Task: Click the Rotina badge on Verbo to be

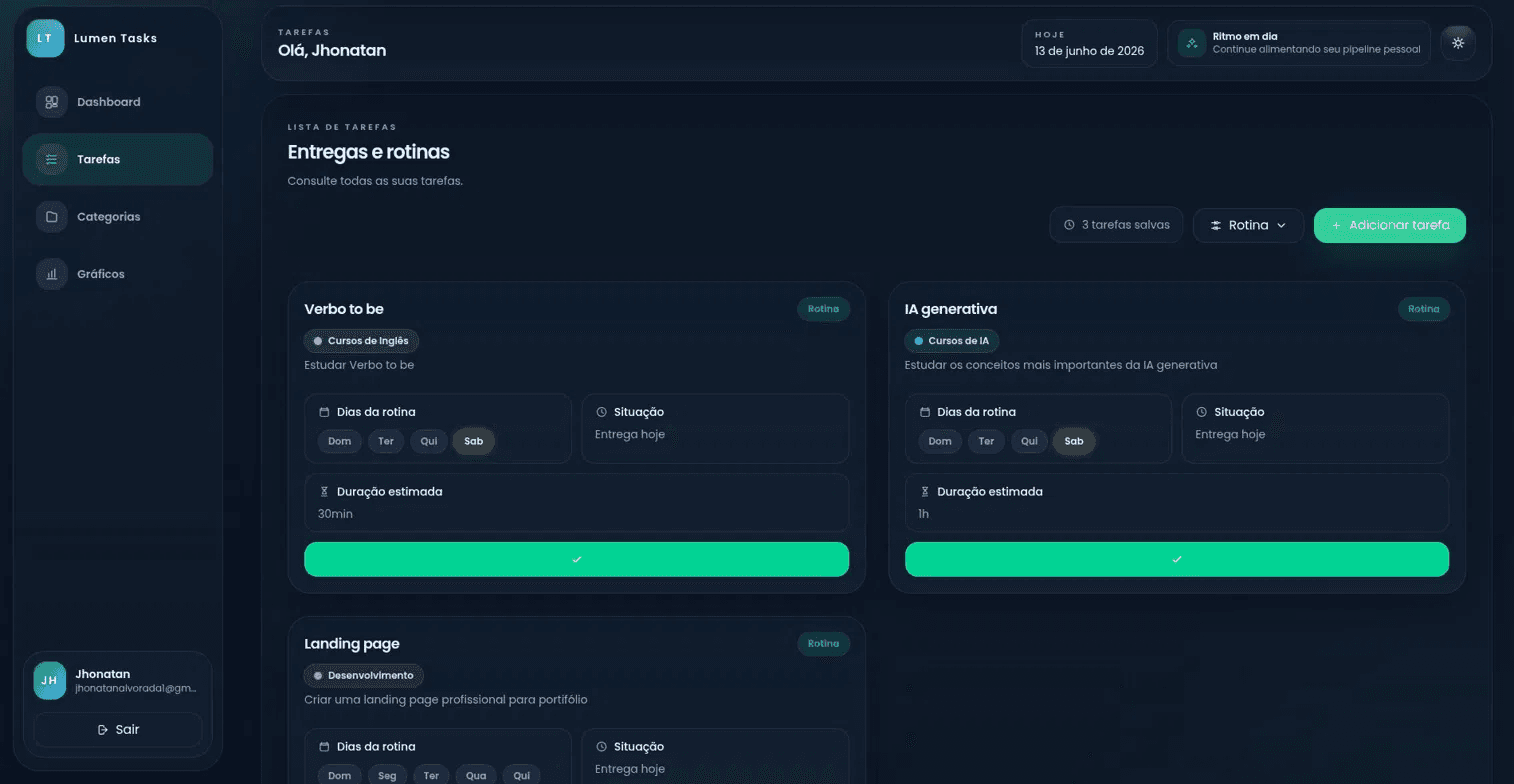Action: click(823, 309)
